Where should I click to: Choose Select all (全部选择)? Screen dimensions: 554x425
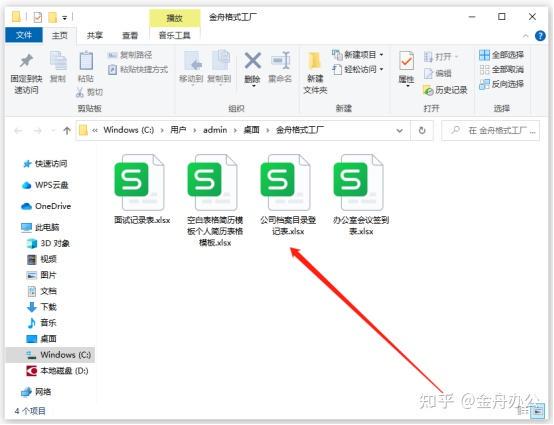click(x=501, y=55)
